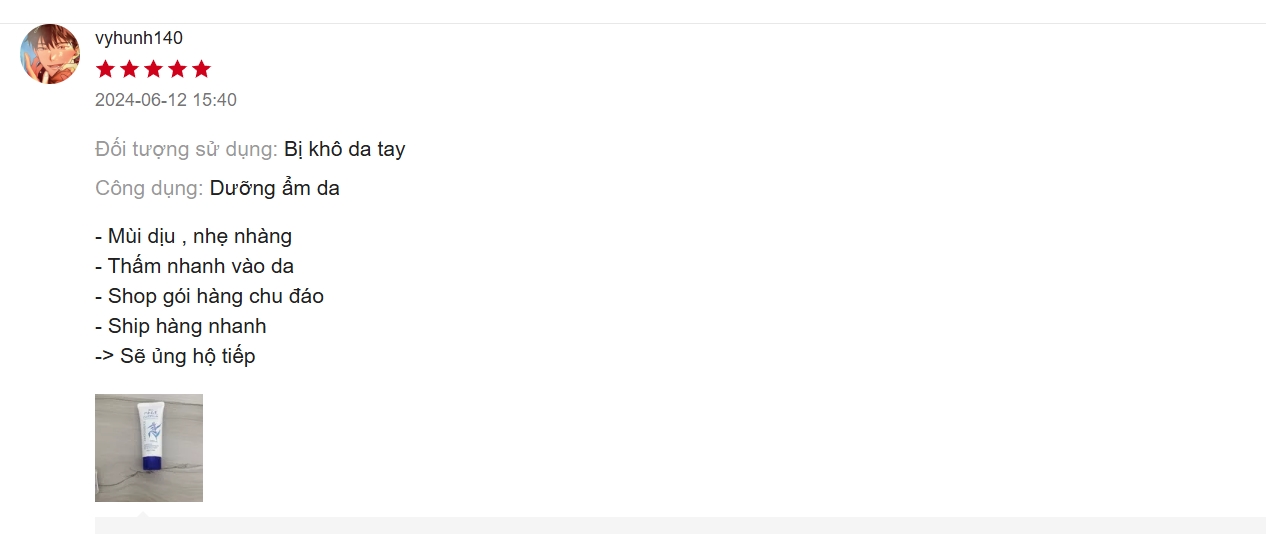This screenshot has width=1266, height=534.
Task: Click the first red rating star
Action: click(x=105, y=69)
